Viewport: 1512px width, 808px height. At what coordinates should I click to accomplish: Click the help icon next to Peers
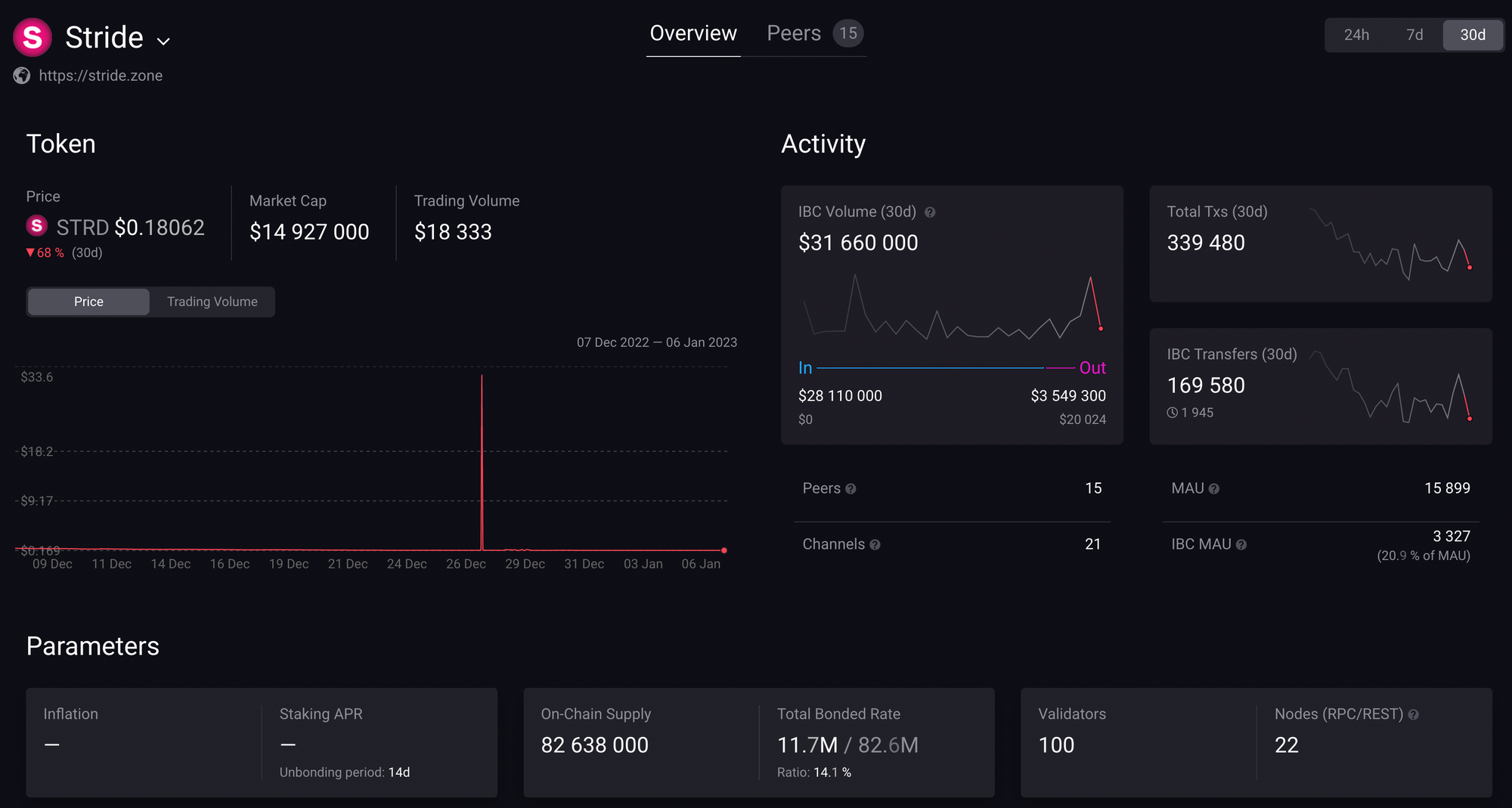pos(850,489)
